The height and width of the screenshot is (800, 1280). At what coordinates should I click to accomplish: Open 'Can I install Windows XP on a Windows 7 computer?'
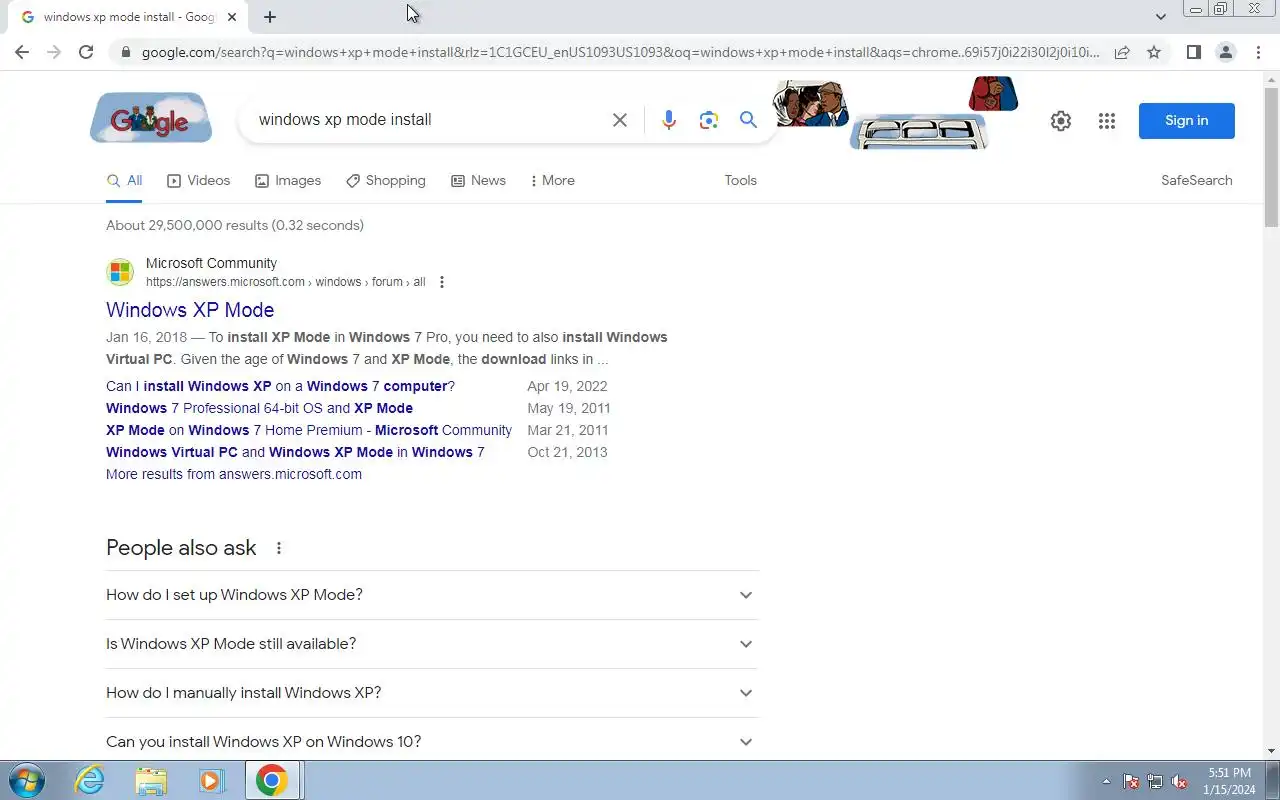tap(280, 386)
